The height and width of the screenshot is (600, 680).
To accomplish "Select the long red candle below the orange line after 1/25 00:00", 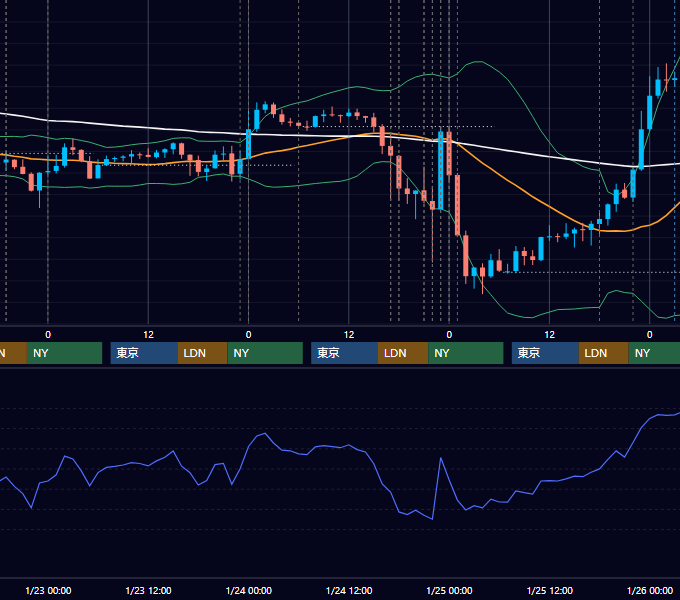I will (458, 205).
